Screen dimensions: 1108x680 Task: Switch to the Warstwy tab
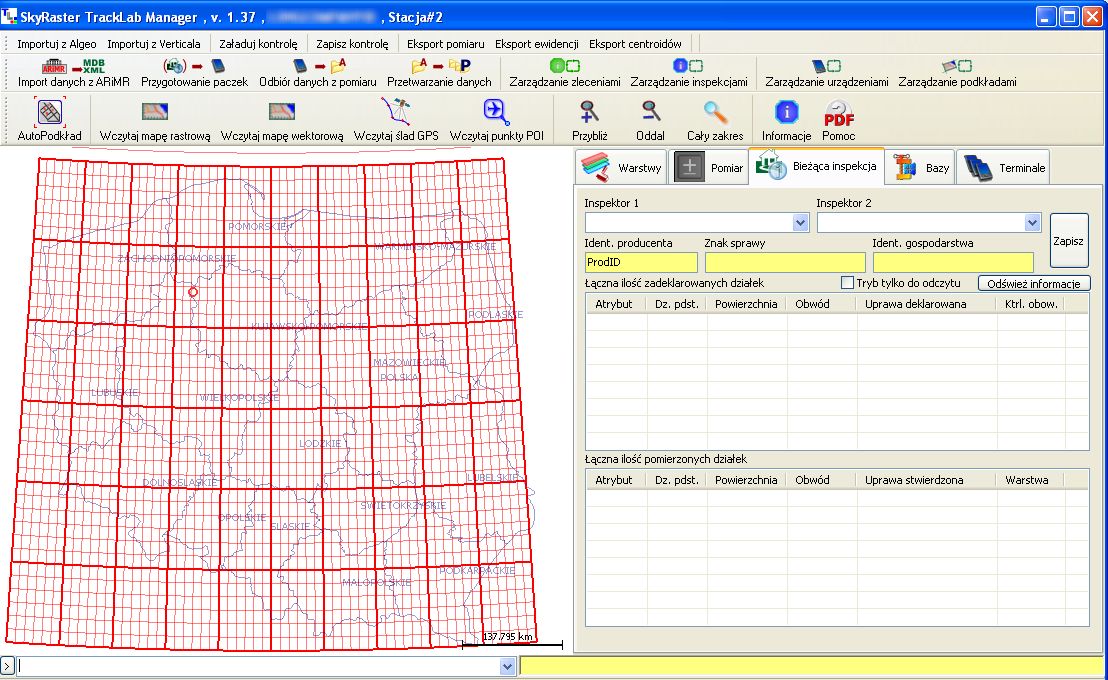tap(623, 168)
